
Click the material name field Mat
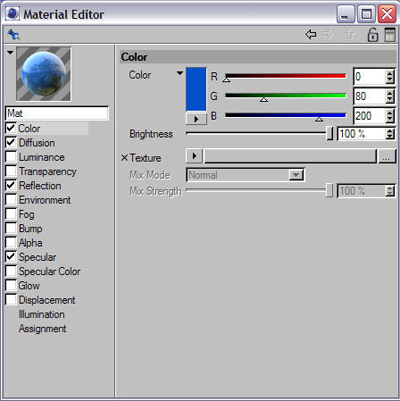(x=57, y=113)
